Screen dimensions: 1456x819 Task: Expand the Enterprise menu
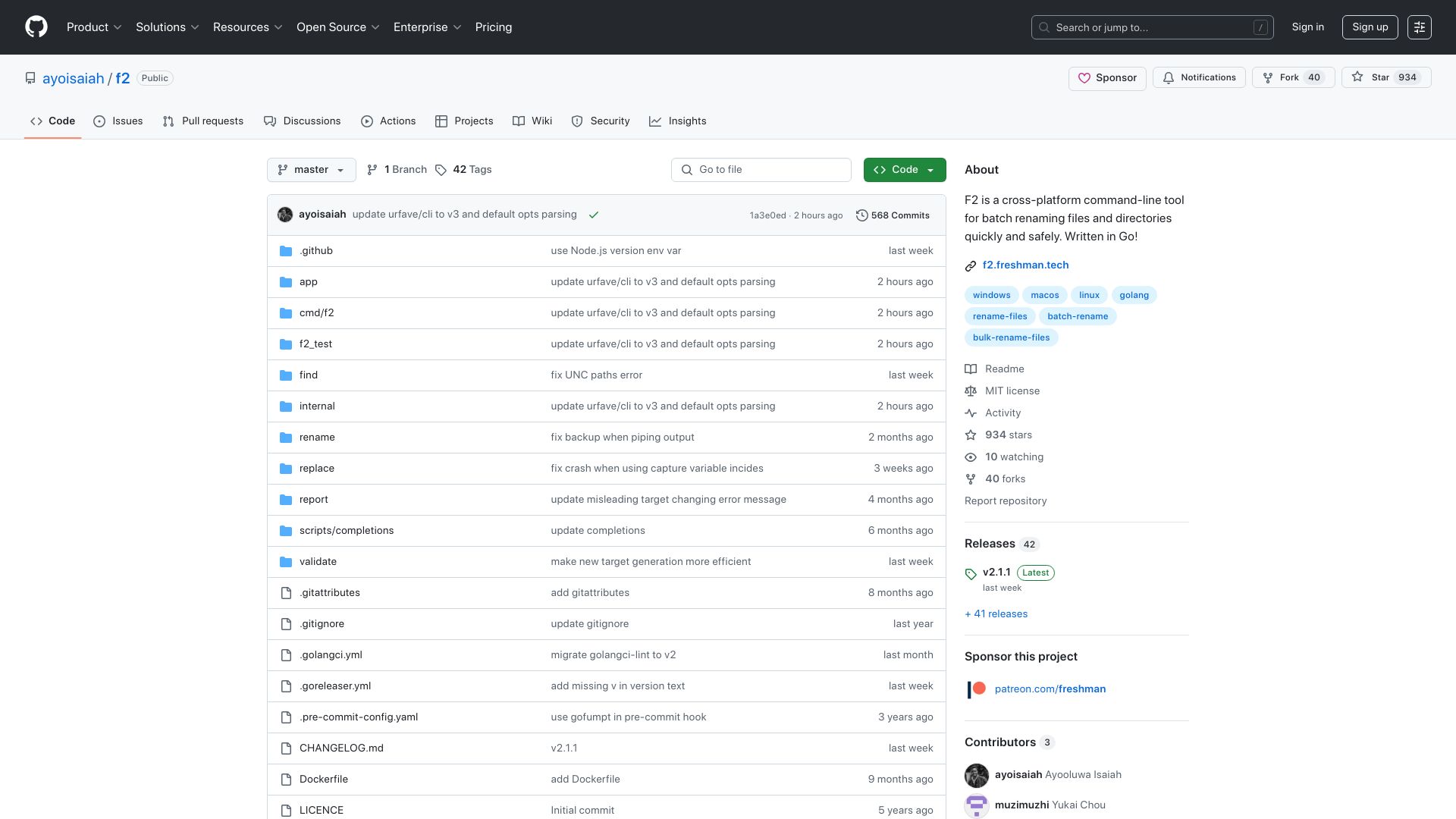point(428,27)
